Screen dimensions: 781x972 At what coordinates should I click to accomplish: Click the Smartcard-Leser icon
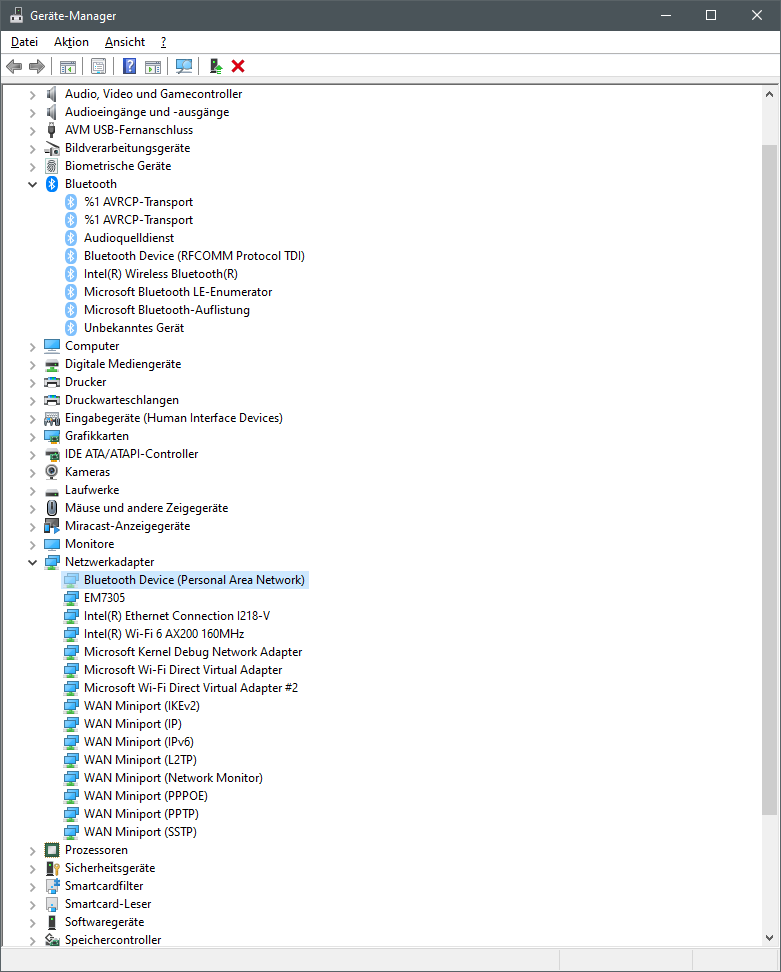[x=52, y=904]
